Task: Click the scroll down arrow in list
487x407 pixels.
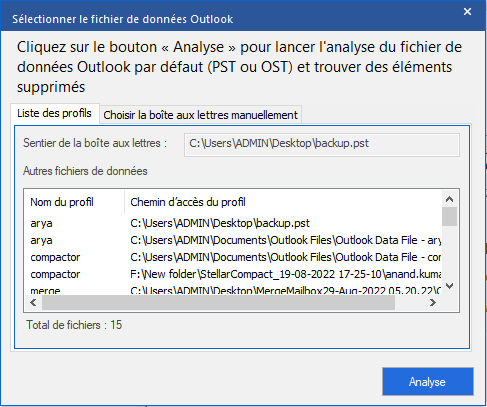Action: click(449, 286)
